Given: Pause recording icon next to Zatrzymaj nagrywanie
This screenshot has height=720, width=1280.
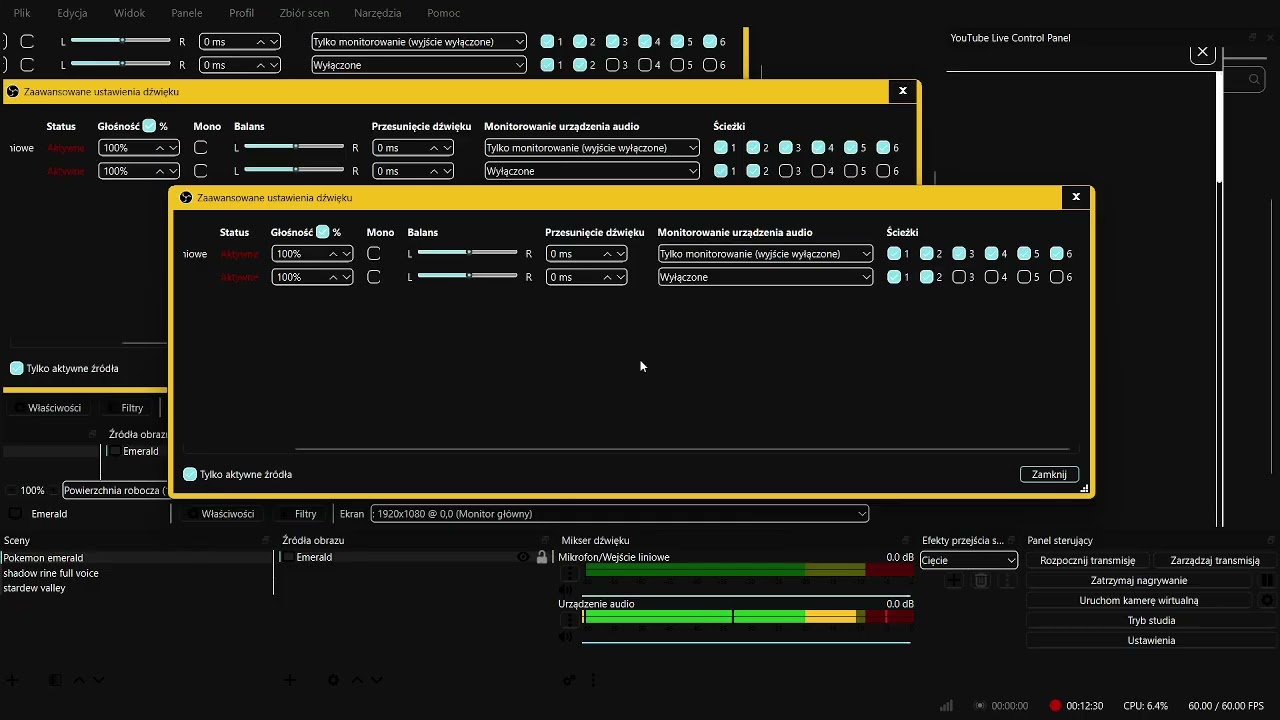Looking at the screenshot, I should [1267, 580].
